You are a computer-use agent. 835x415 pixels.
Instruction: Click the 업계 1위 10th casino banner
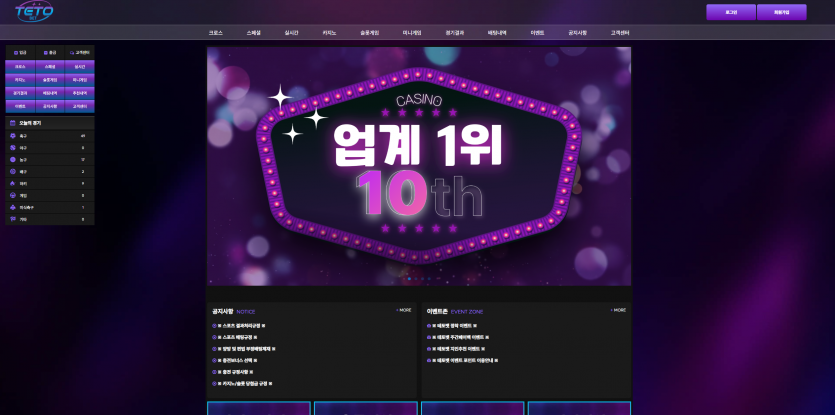419,166
